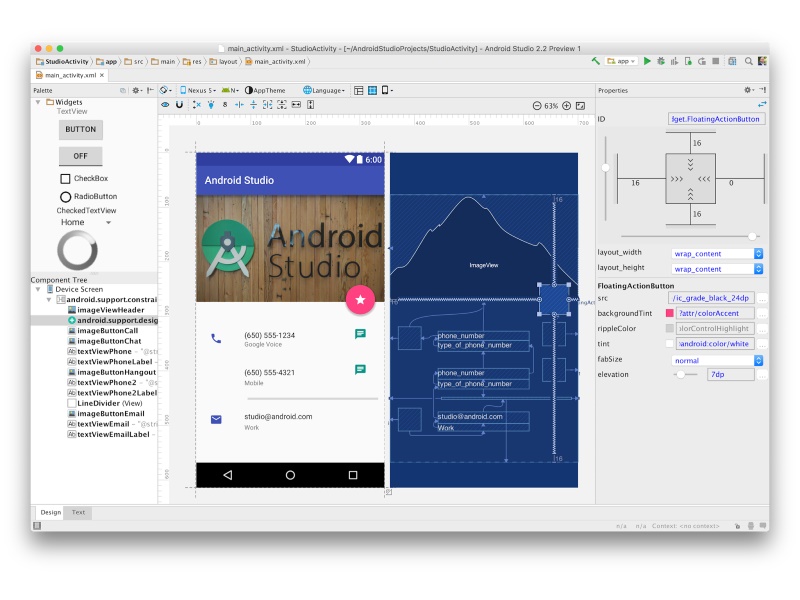Open the app run configuration dropdown
This screenshot has width=800, height=600.
(x=621, y=61)
